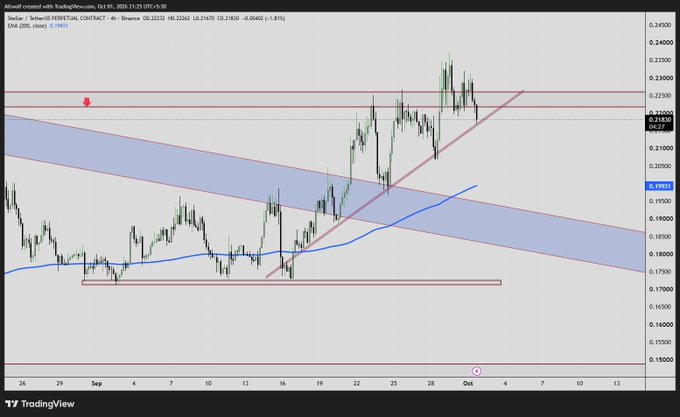Click the open value O0.22232
Screen dimensions: 680x417
tap(154, 18)
